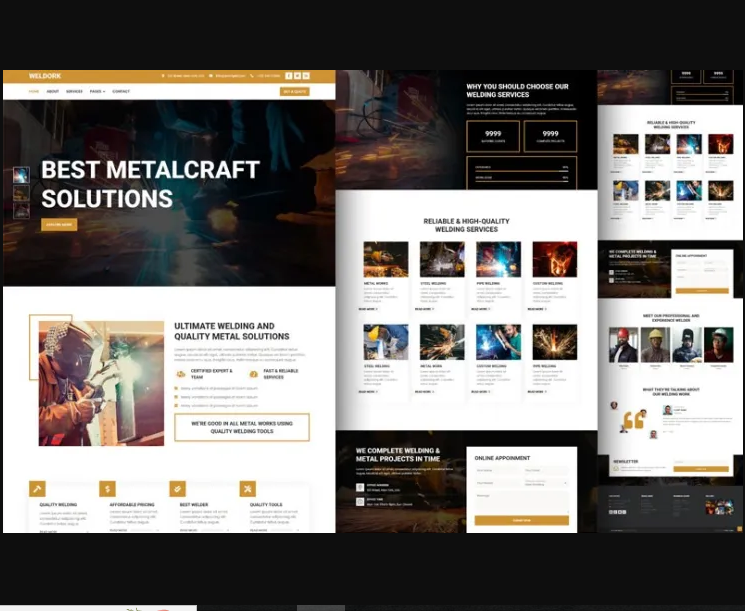Viewport: 745px width, 611px height.
Task: Click the Quality Welding hammer icon
Action: coord(37,489)
